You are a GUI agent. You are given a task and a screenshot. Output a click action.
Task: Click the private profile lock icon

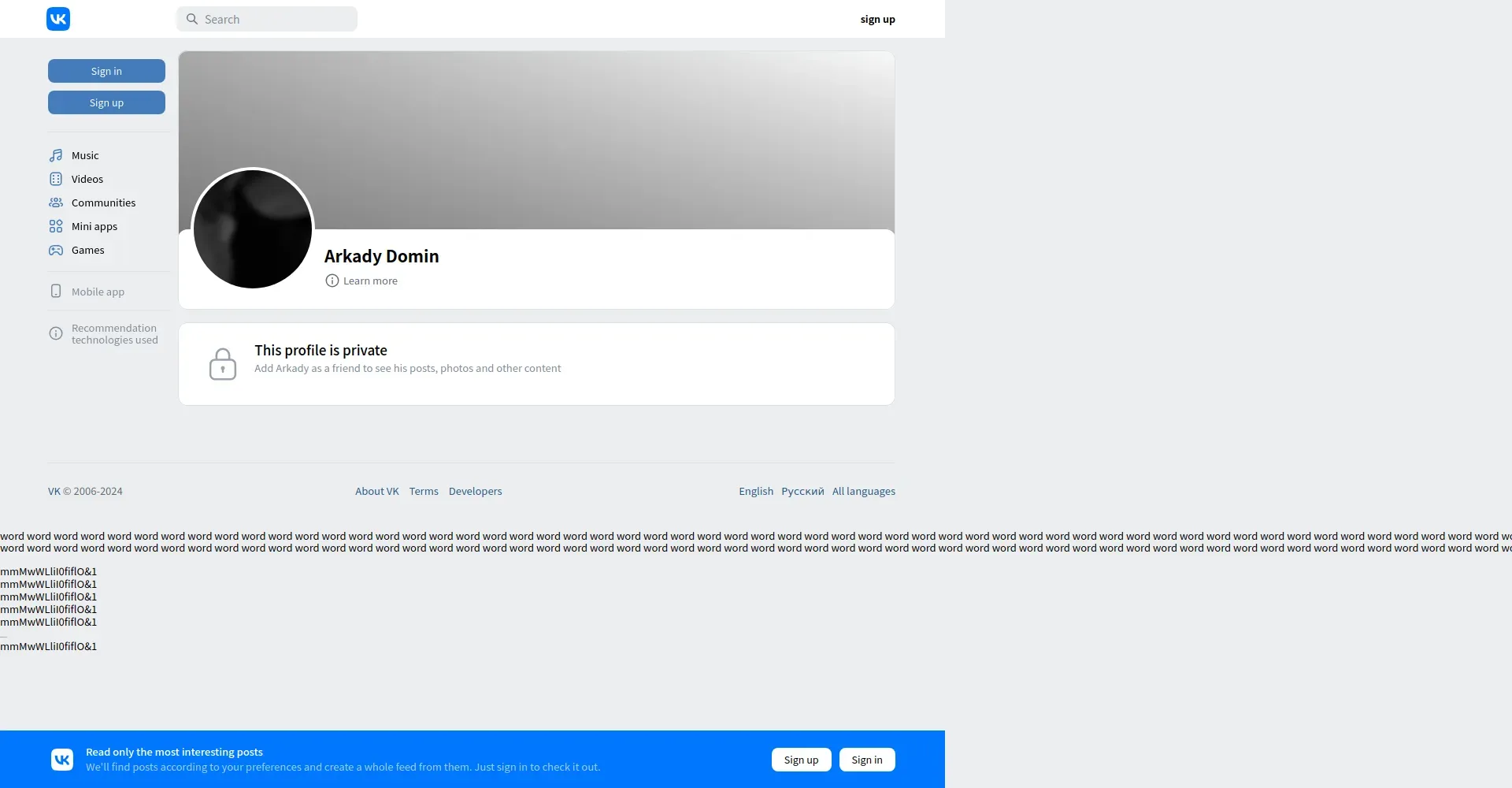pyautogui.click(x=223, y=364)
